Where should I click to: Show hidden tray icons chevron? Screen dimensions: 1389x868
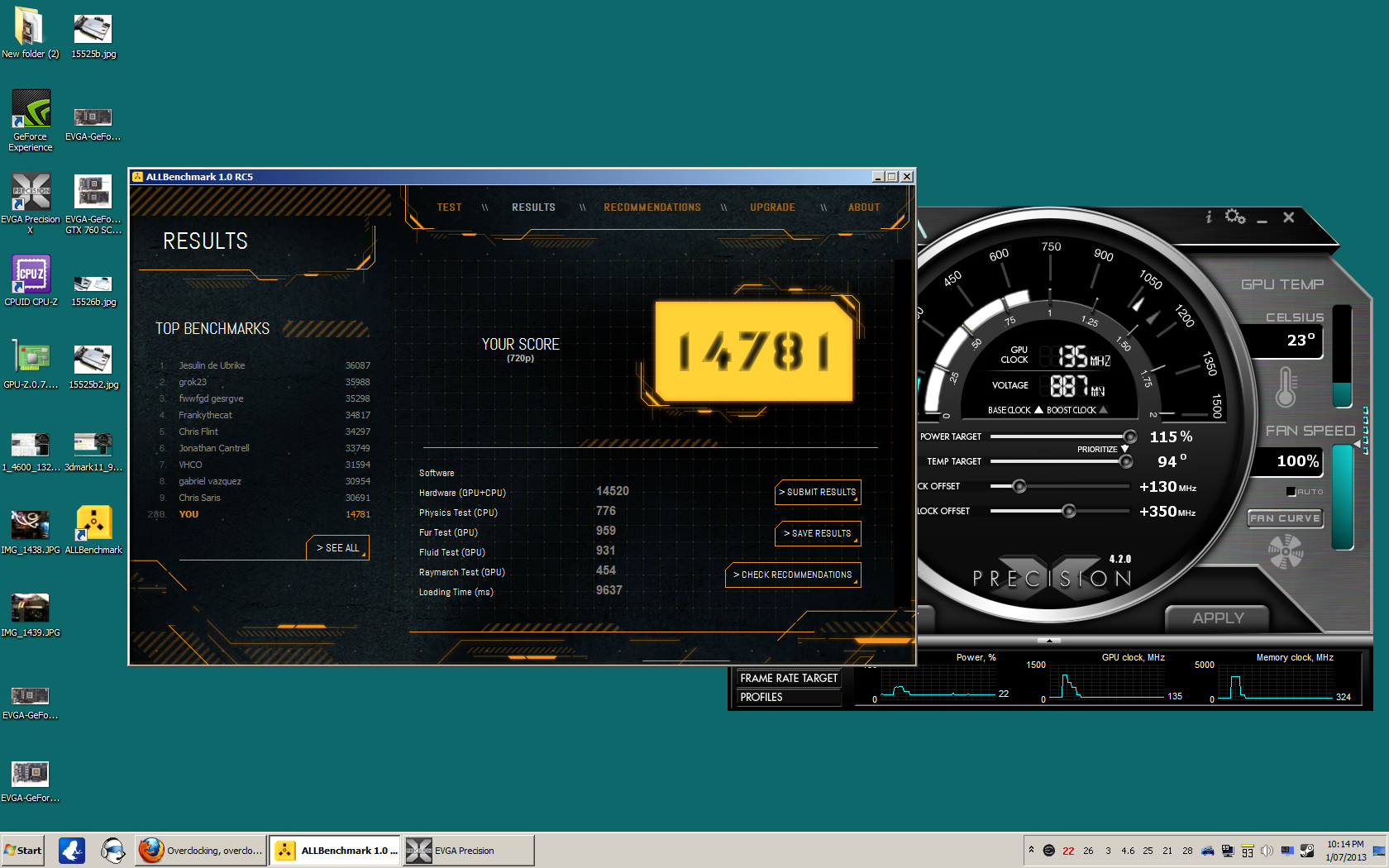(x=1031, y=849)
